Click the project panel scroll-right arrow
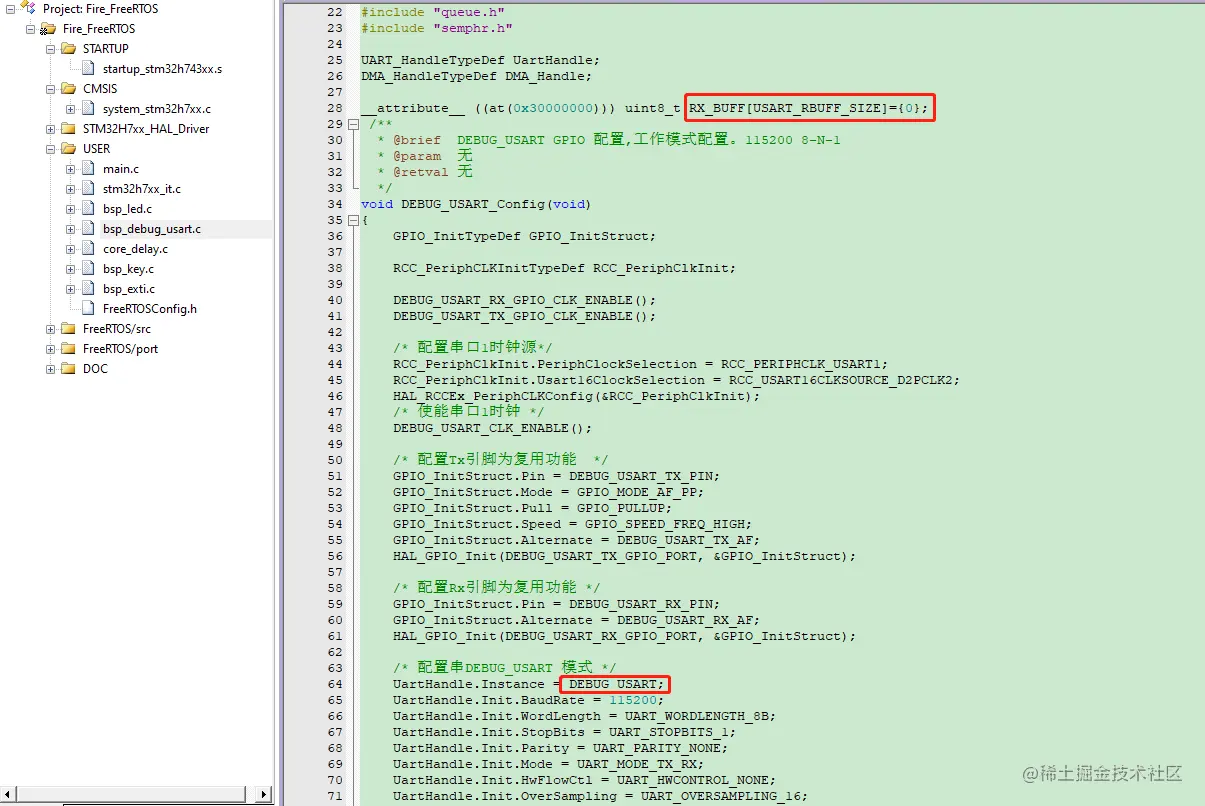1205x806 pixels. click(x=265, y=795)
